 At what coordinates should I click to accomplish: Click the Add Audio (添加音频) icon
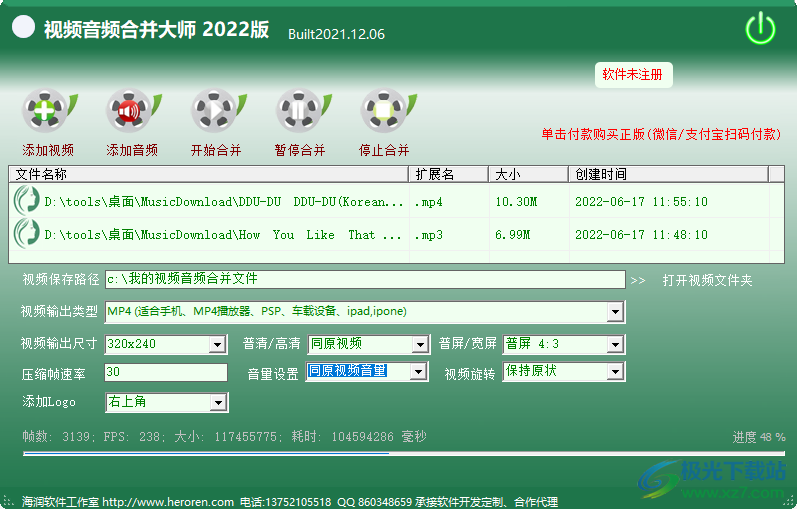pyautogui.click(x=133, y=111)
